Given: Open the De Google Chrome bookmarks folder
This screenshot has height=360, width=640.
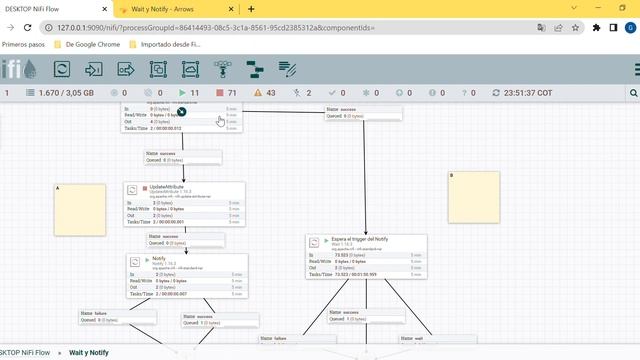Looking at the screenshot, I should [x=87, y=44].
